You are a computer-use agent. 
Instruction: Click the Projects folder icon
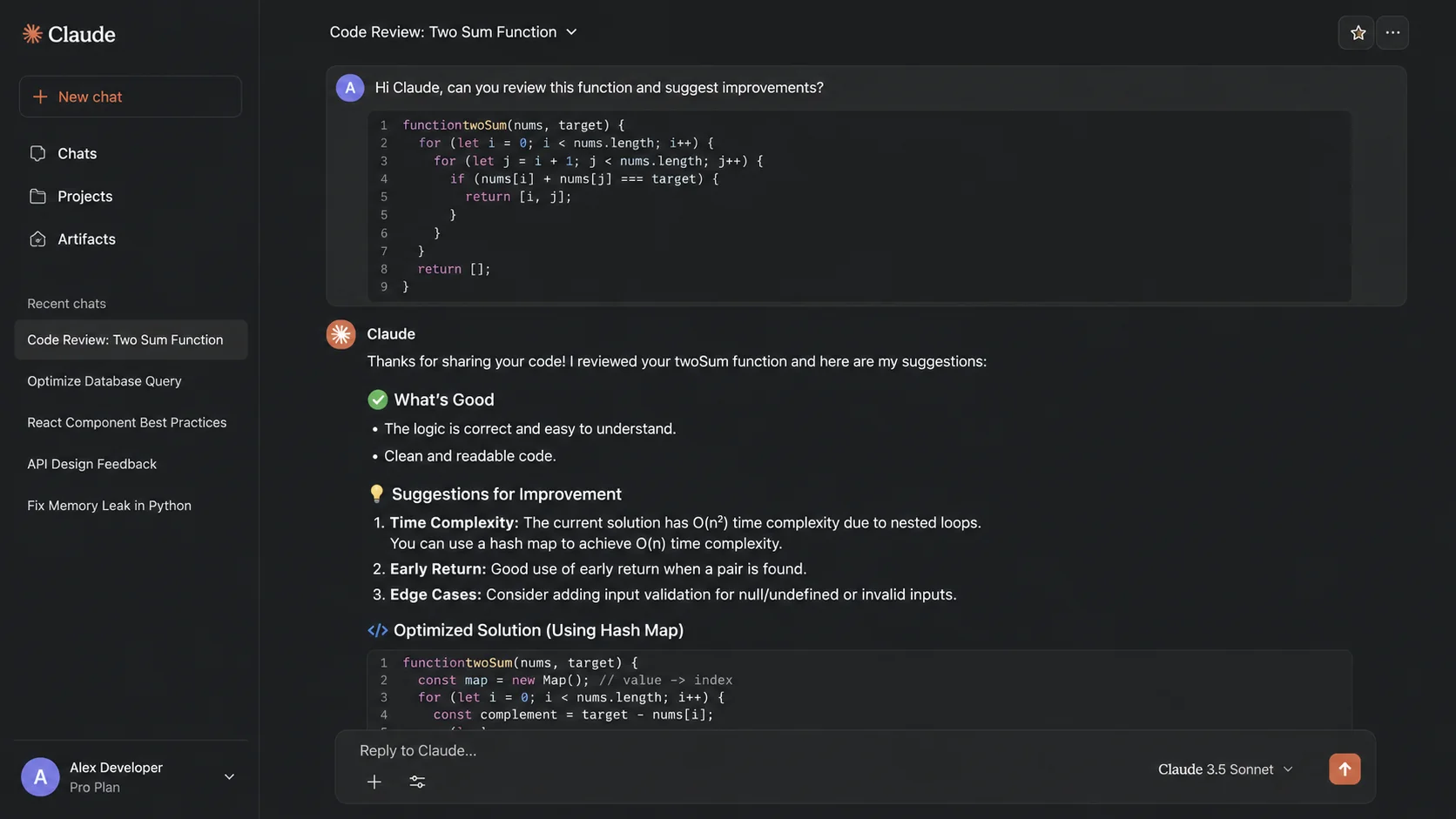point(37,196)
